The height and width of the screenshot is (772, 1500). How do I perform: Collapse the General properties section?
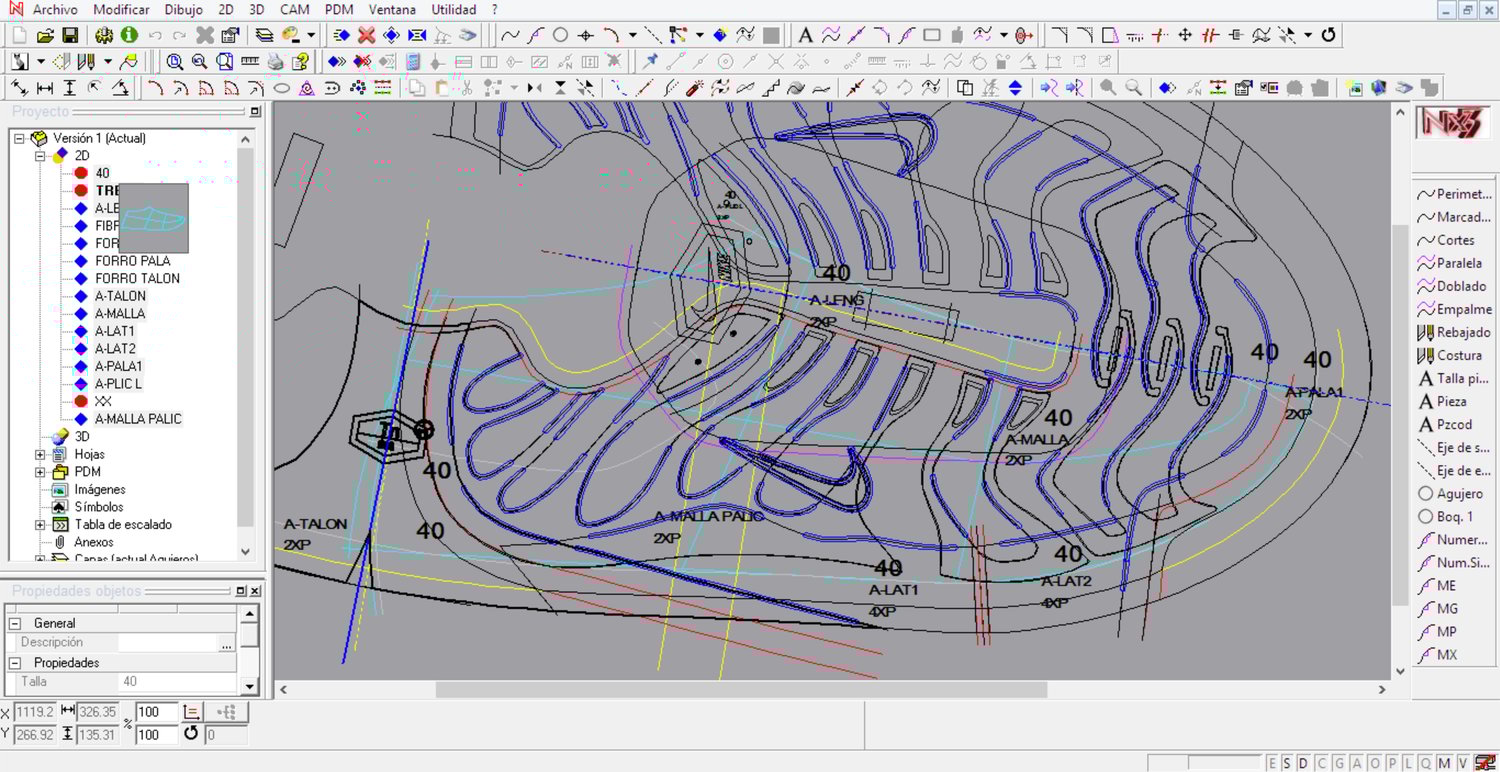click(x=16, y=623)
